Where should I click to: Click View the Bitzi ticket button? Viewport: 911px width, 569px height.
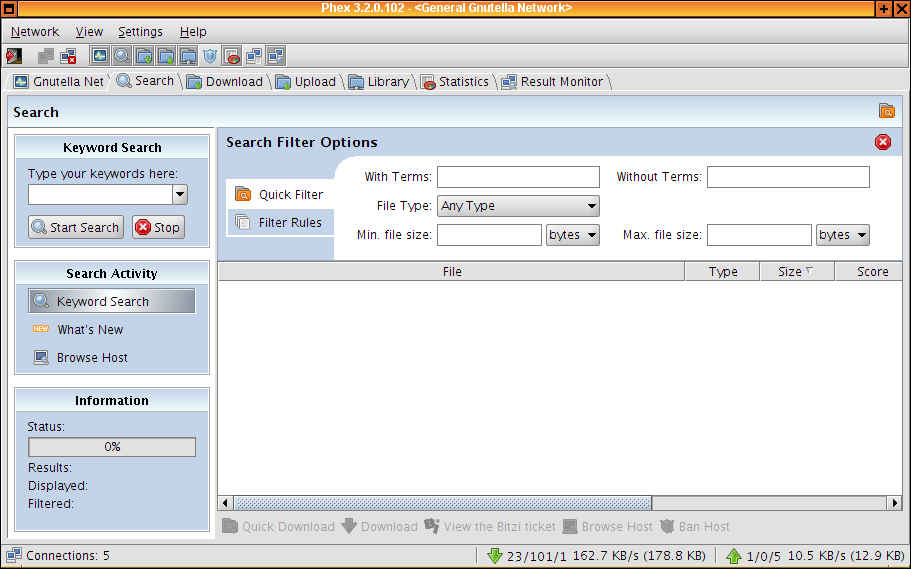pyautogui.click(x=490, y=527)
